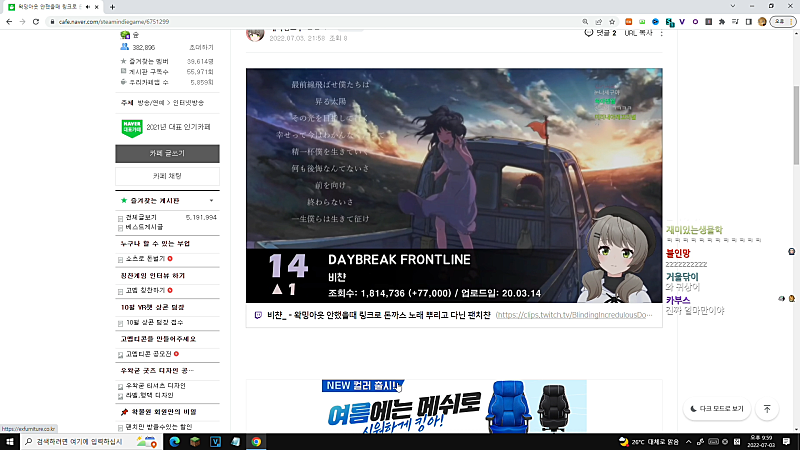The image size is (800, 450).
Task: Open the Windows notification center icon
Action: (x=787, y=442)
